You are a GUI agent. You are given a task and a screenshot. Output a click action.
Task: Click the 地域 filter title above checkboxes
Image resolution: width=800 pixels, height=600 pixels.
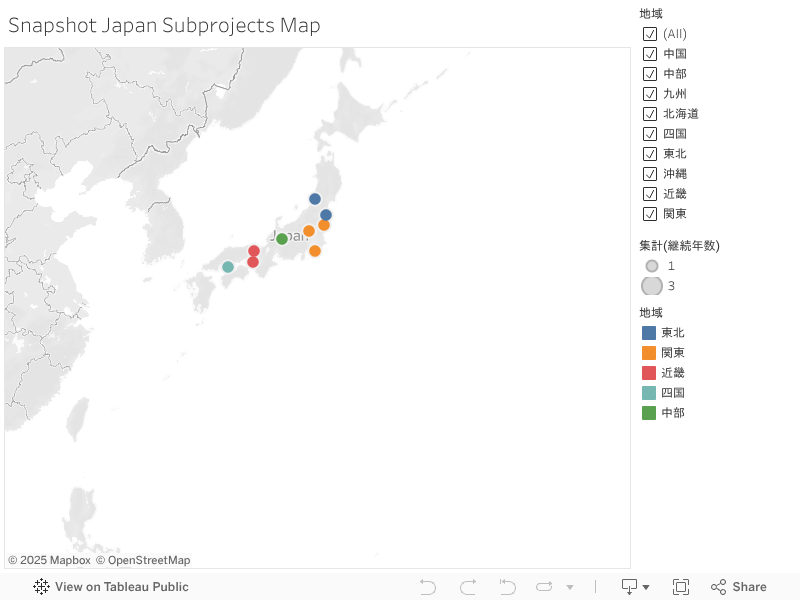[651, 14]
